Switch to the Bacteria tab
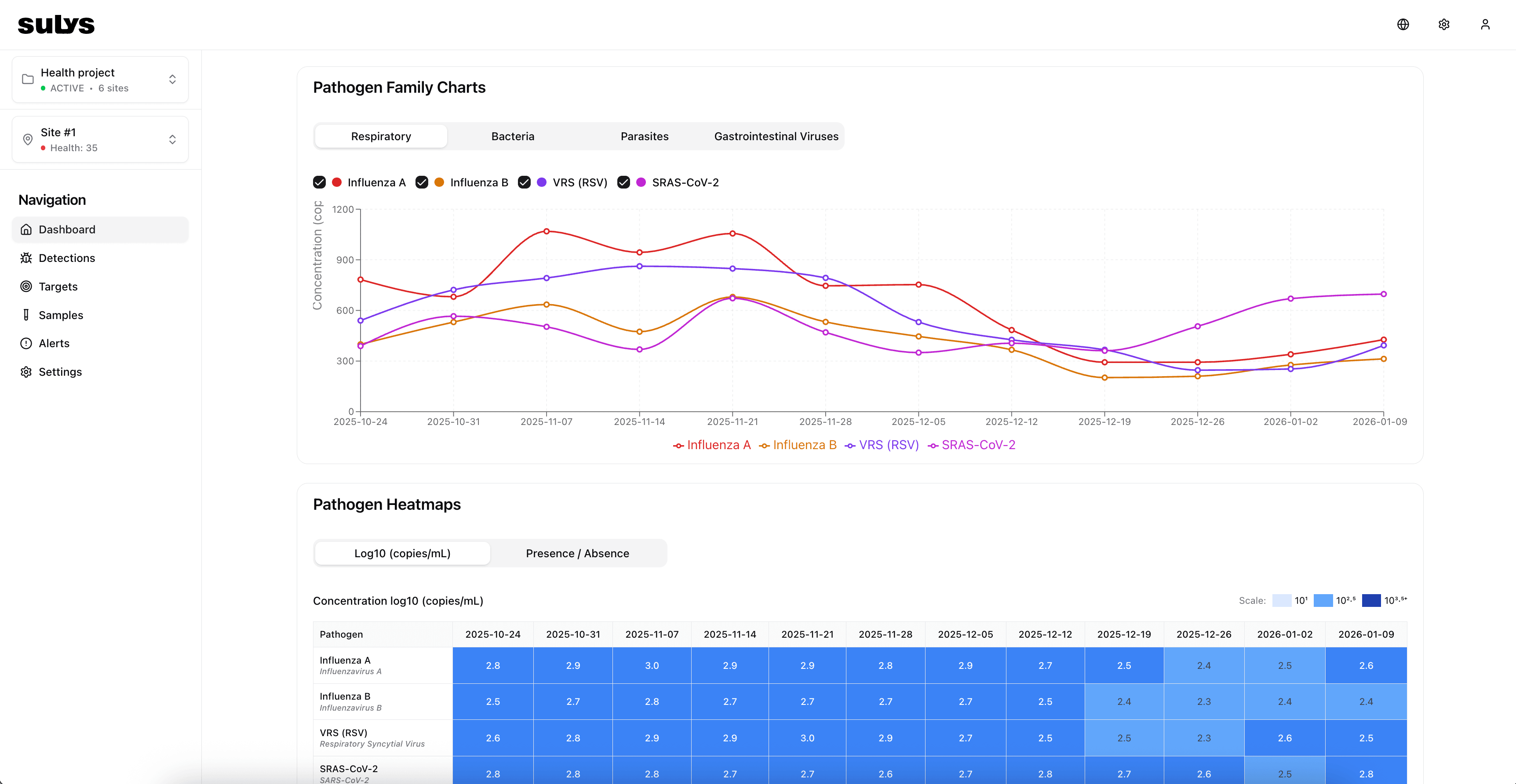 512,136
